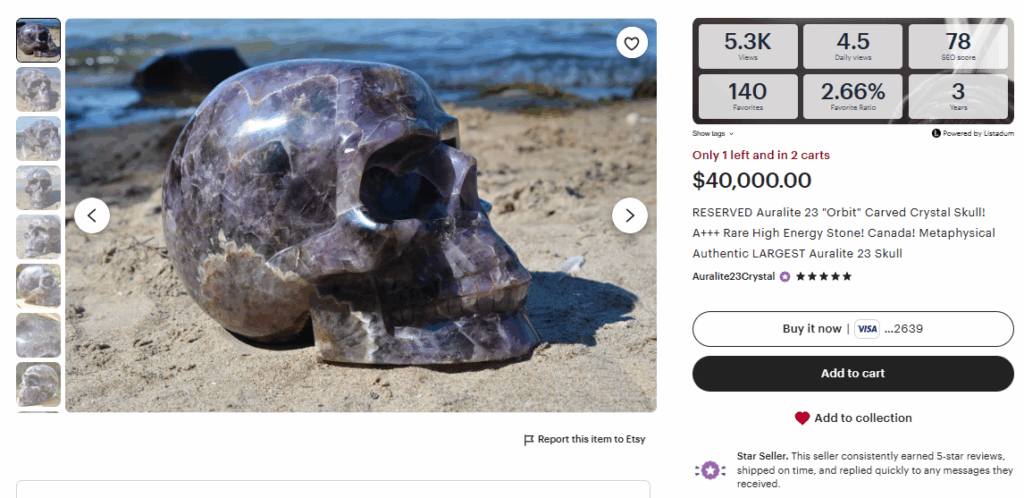Click the Report flag icon

(529, 440)
